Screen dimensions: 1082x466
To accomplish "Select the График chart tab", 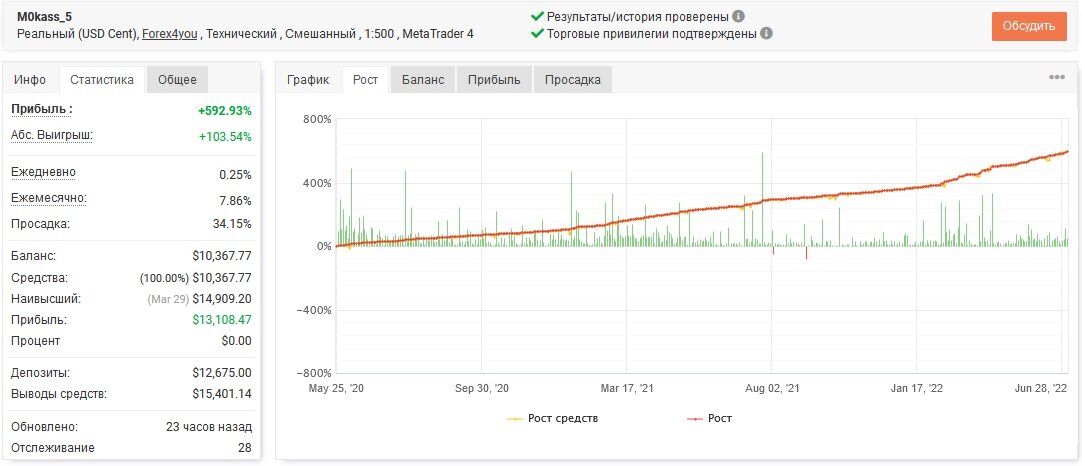I will coord(308,79).
